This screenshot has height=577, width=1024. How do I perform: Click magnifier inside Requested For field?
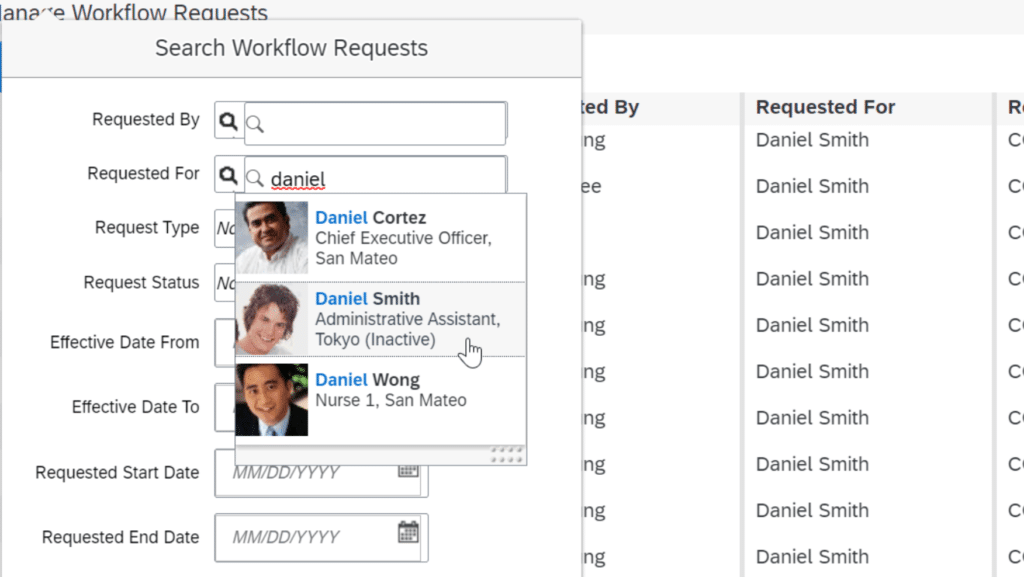click(256, 179)
